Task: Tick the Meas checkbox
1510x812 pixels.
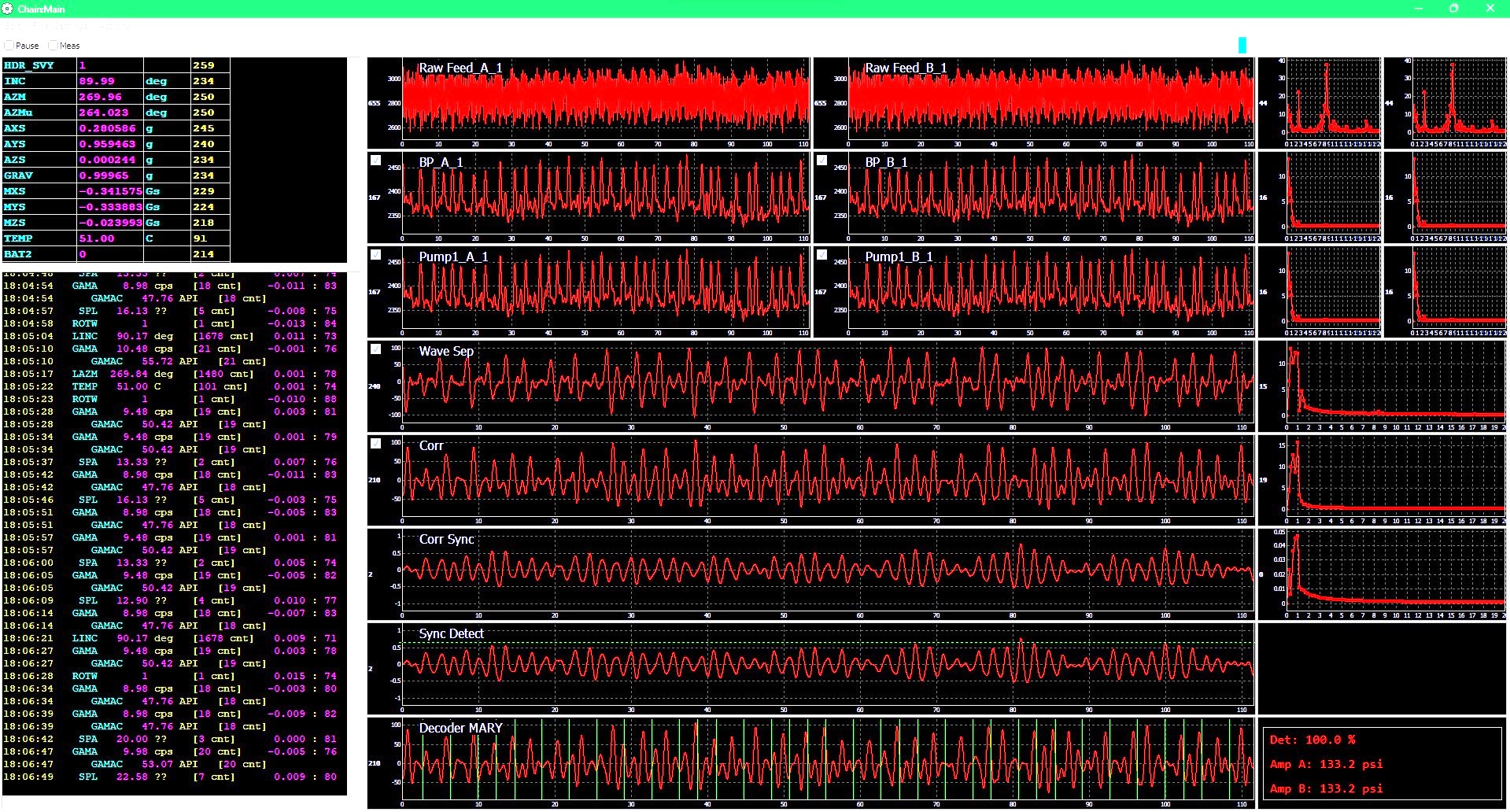Action: click(x=54, y=46)
